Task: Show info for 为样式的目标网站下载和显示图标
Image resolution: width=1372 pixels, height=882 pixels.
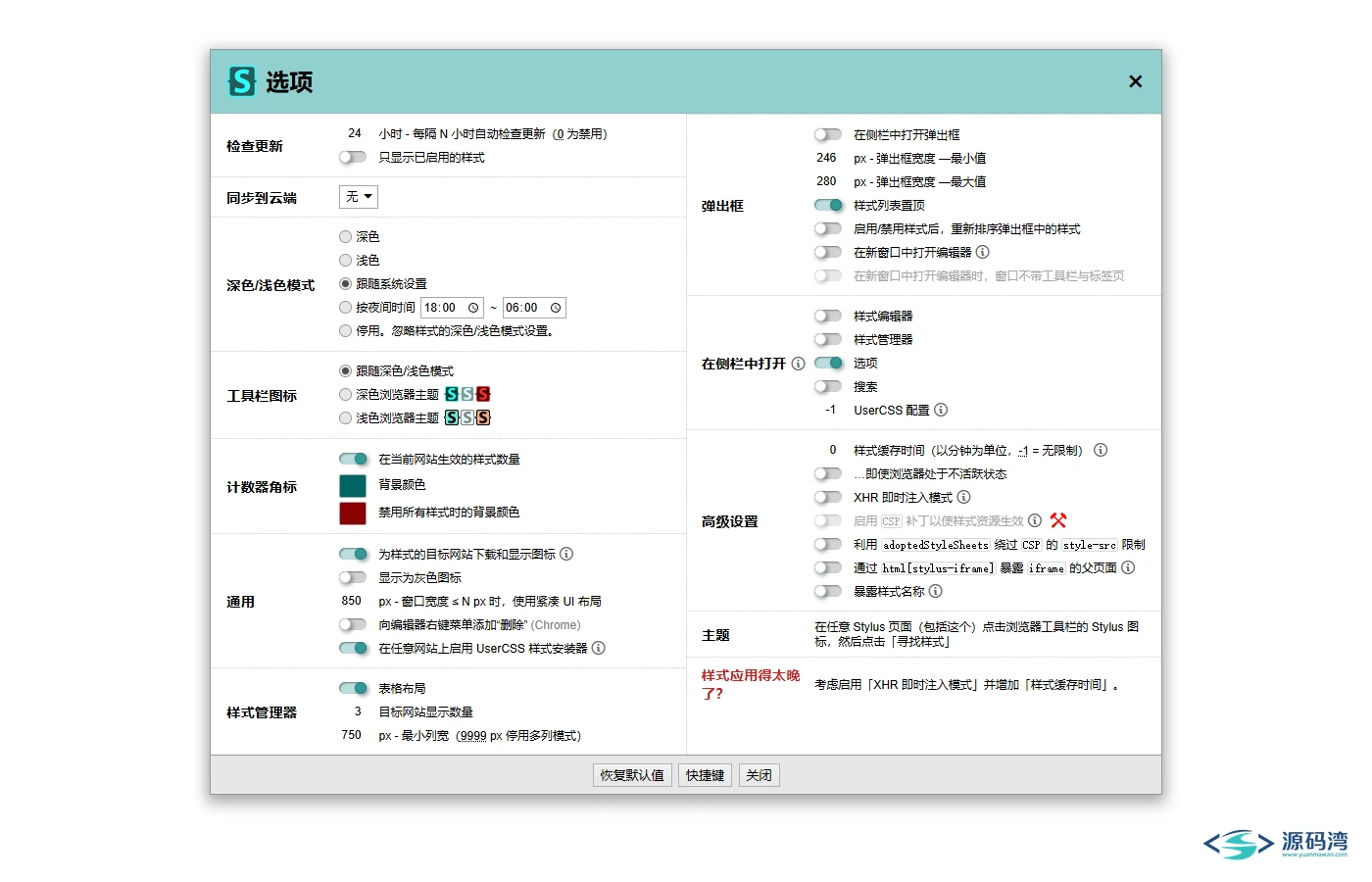Action: (x=566, y=554)
